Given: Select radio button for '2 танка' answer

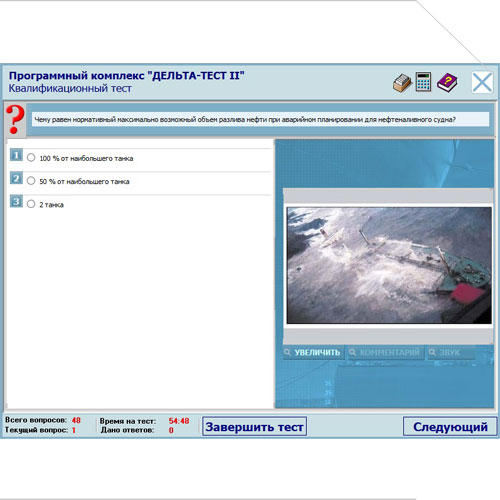Looking at the screenshot, I should [31, 204].
